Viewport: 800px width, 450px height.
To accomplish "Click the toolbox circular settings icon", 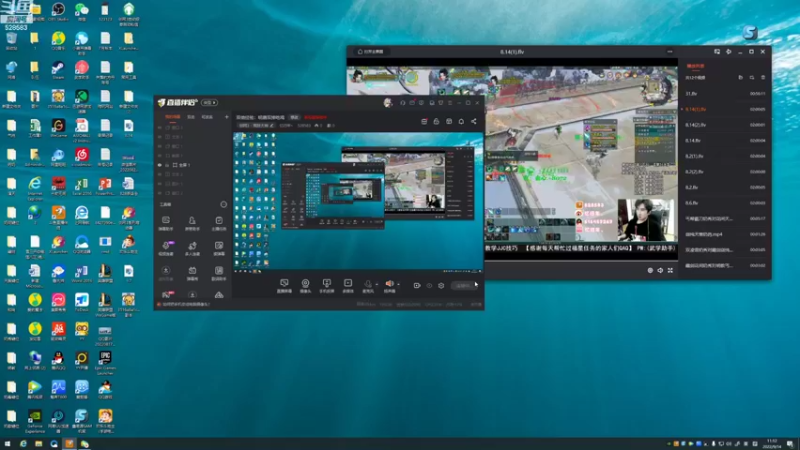I will (223, 204).
